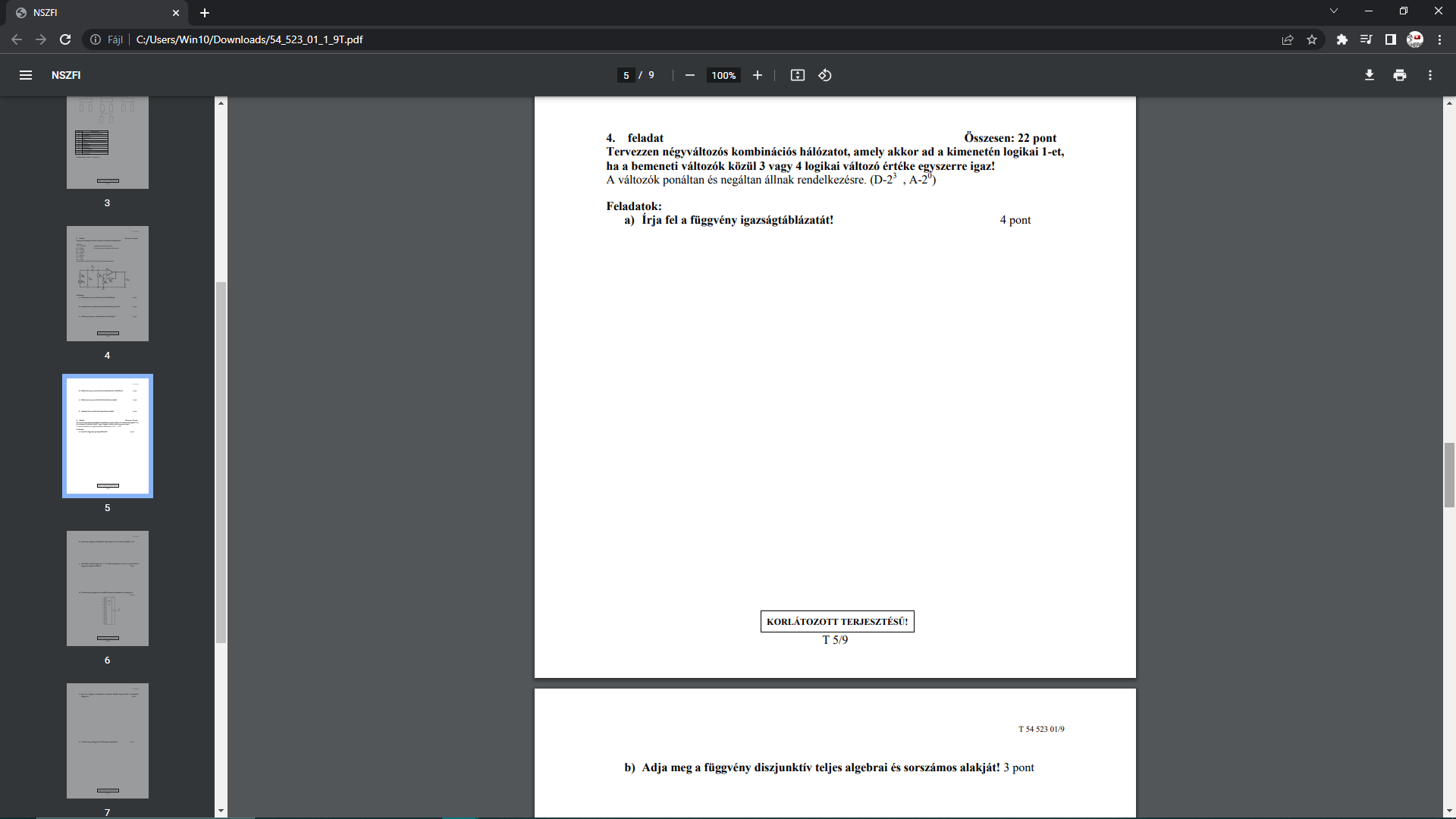1456x819 pixels.
Task: Toggle the PDF sidebar menu
Action: pos(26,75)
